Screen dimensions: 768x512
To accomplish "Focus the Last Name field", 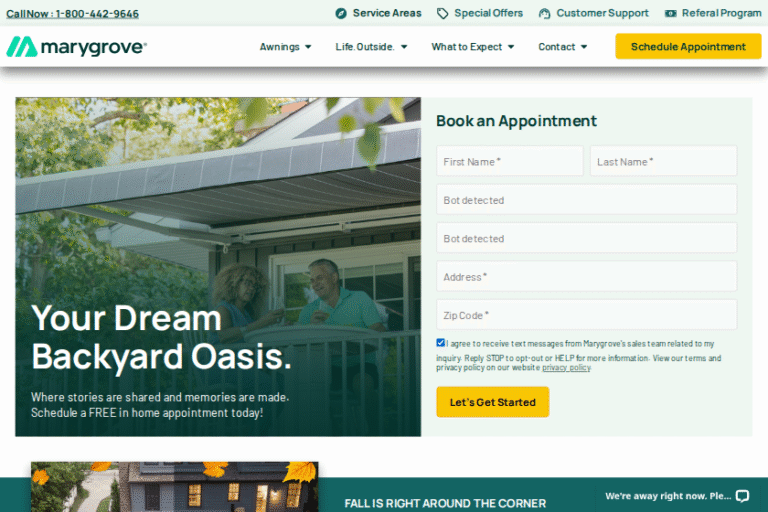I will (663, 161).
